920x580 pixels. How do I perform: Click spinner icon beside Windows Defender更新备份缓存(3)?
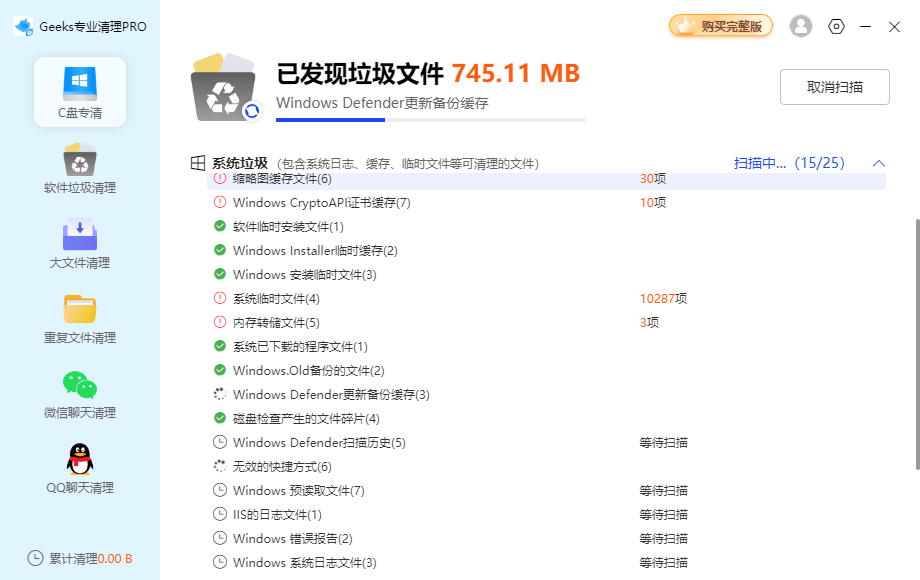click(x=219, y=394)
